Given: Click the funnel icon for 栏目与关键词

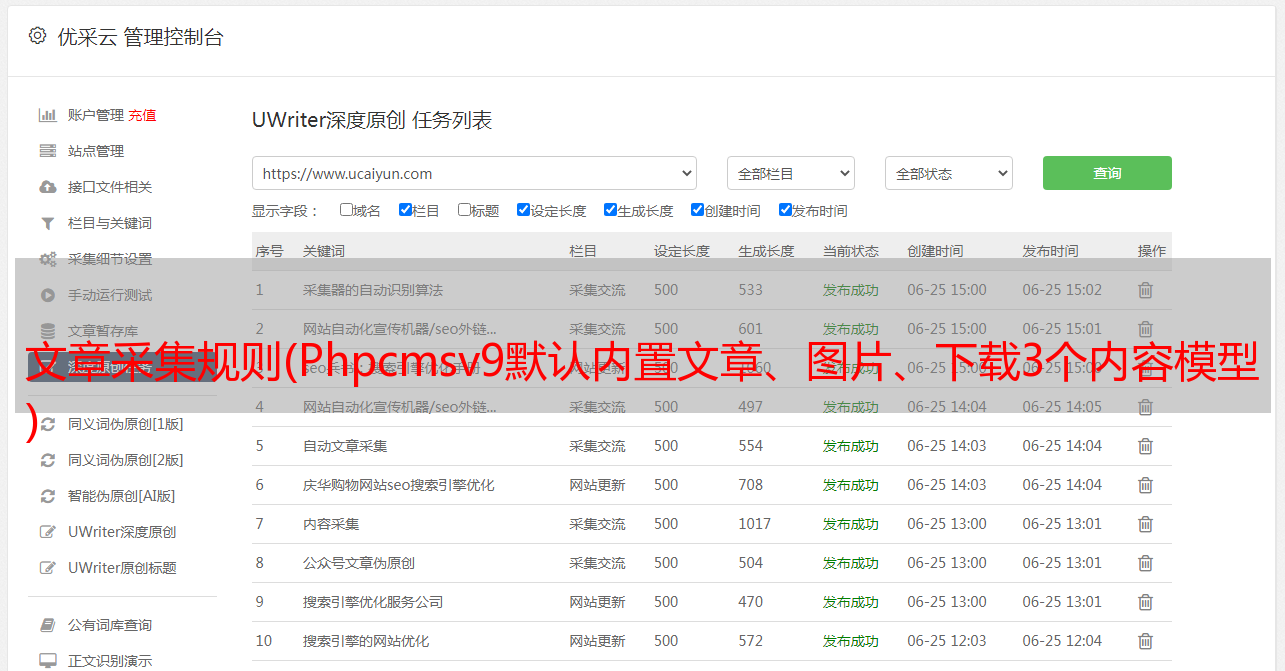Looking at the screenshot, I should pos(47,223).
